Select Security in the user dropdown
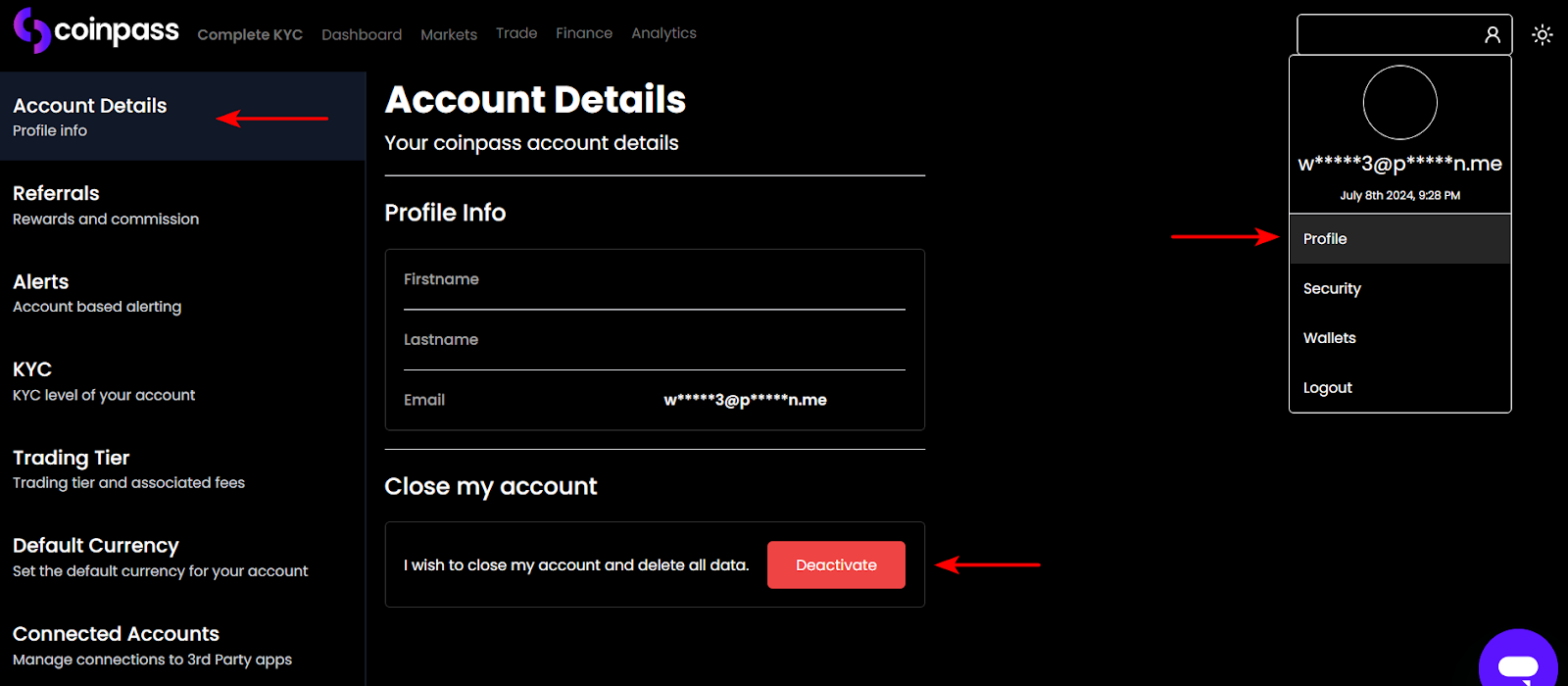Screen dimensions: 1568x686 click(1332, 289)
